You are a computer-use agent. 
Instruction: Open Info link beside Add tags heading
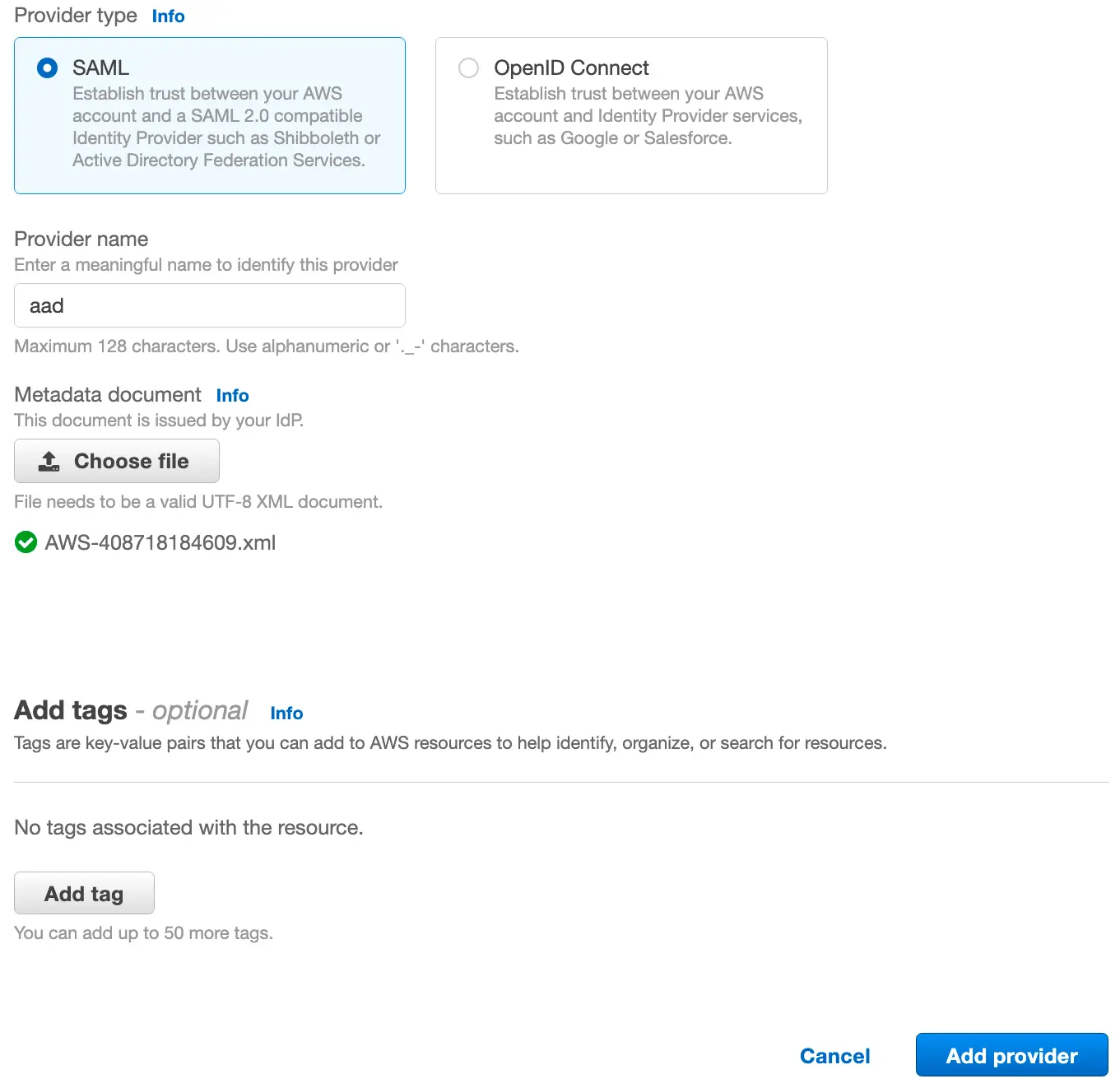click(286, 714)
